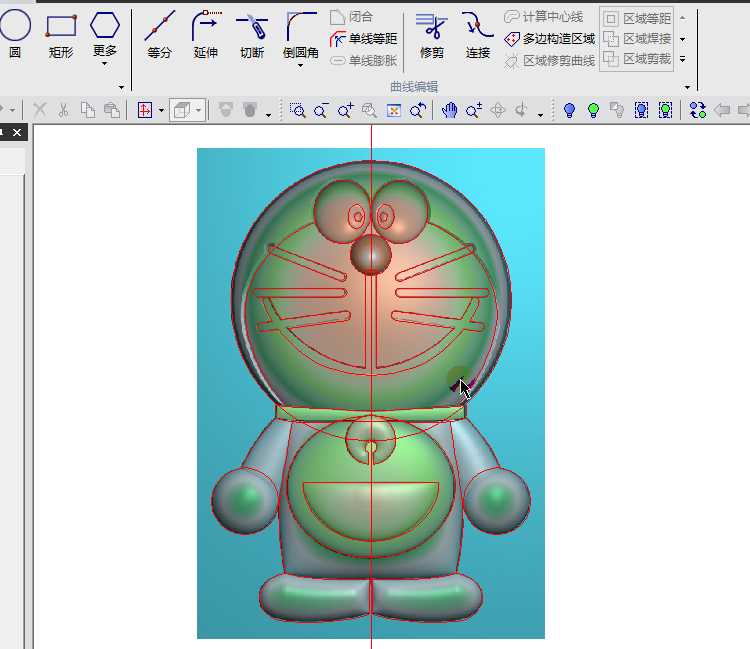The height and width of the screenshot is (649, 750).
Task: Click the second gray shading icon
Action: coord(250,110)
